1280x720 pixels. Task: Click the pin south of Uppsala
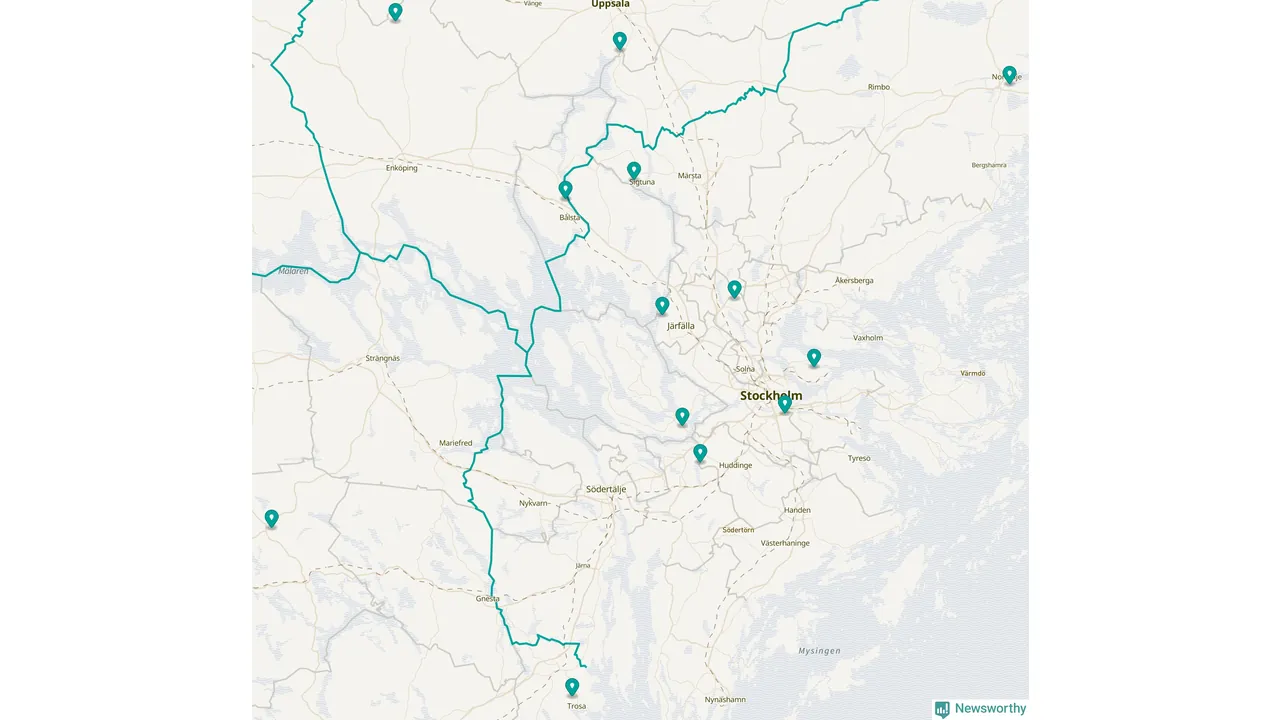click(620, 41)
